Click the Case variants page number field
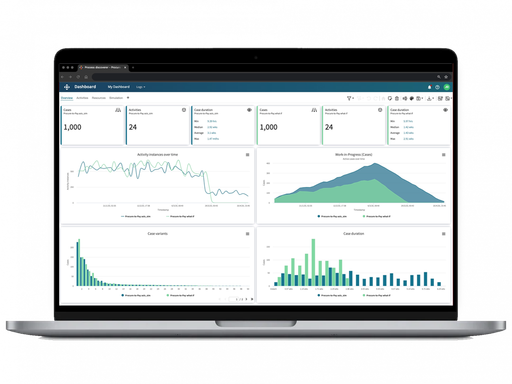 click(233, 299)
